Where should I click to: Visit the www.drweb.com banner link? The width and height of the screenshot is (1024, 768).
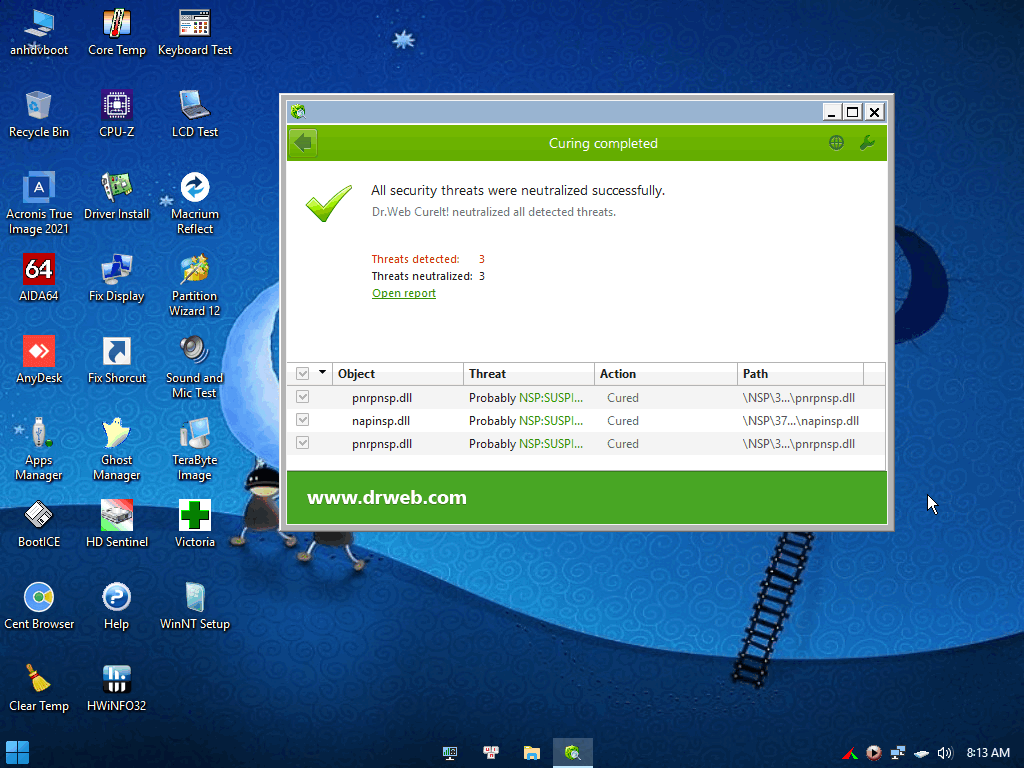[387, 498]
